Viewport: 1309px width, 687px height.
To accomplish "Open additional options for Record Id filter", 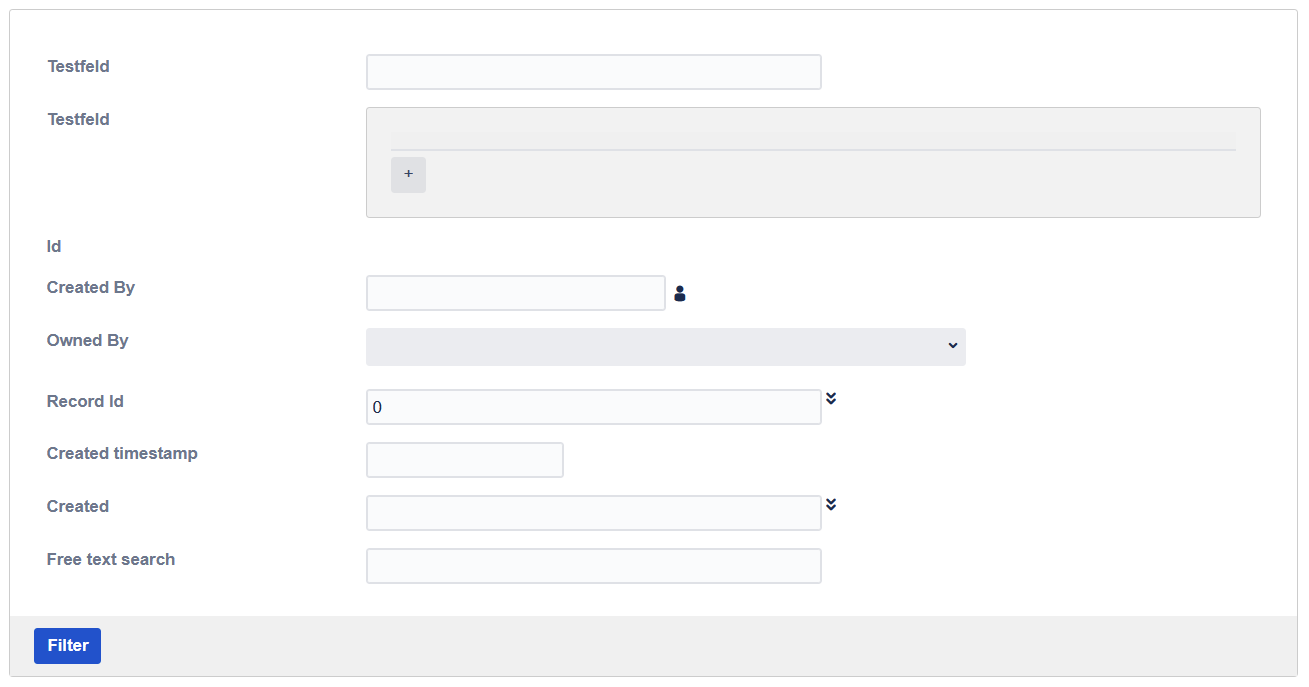I will tap(831, 398).
